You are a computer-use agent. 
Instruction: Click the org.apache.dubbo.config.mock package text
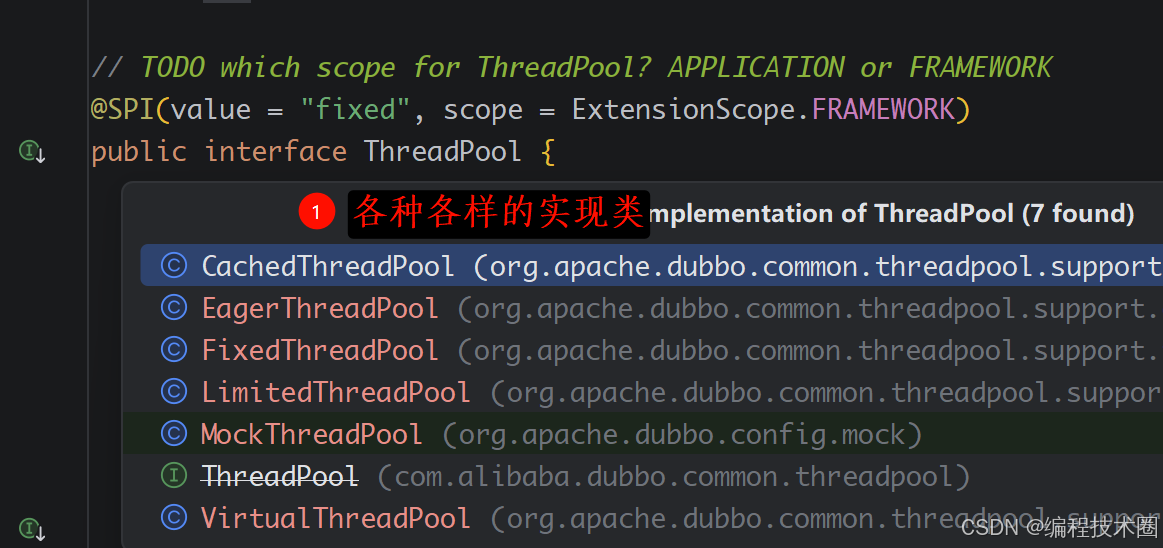coord(682,435)
